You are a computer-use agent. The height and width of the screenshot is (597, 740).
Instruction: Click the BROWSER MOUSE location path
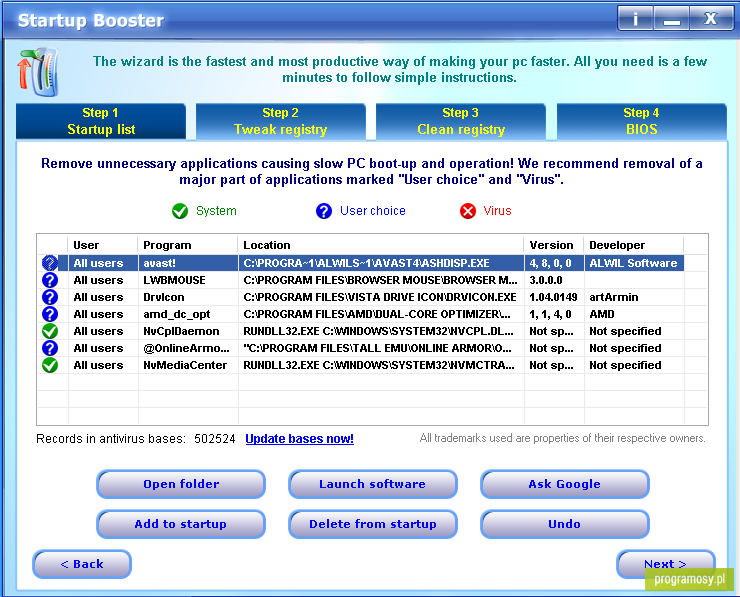tap(380, 280)
